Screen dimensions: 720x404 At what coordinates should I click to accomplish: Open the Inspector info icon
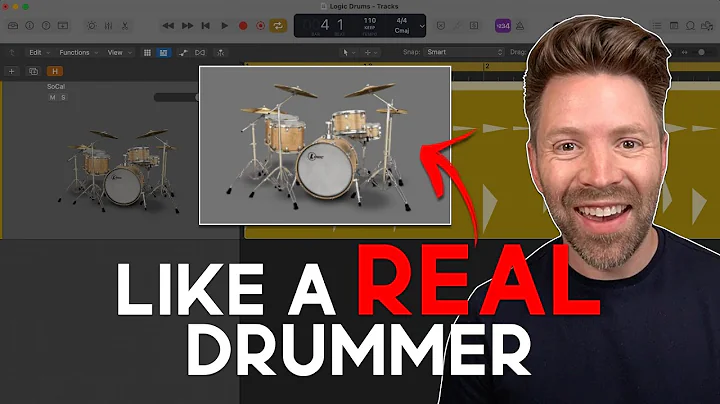(29, 26)
